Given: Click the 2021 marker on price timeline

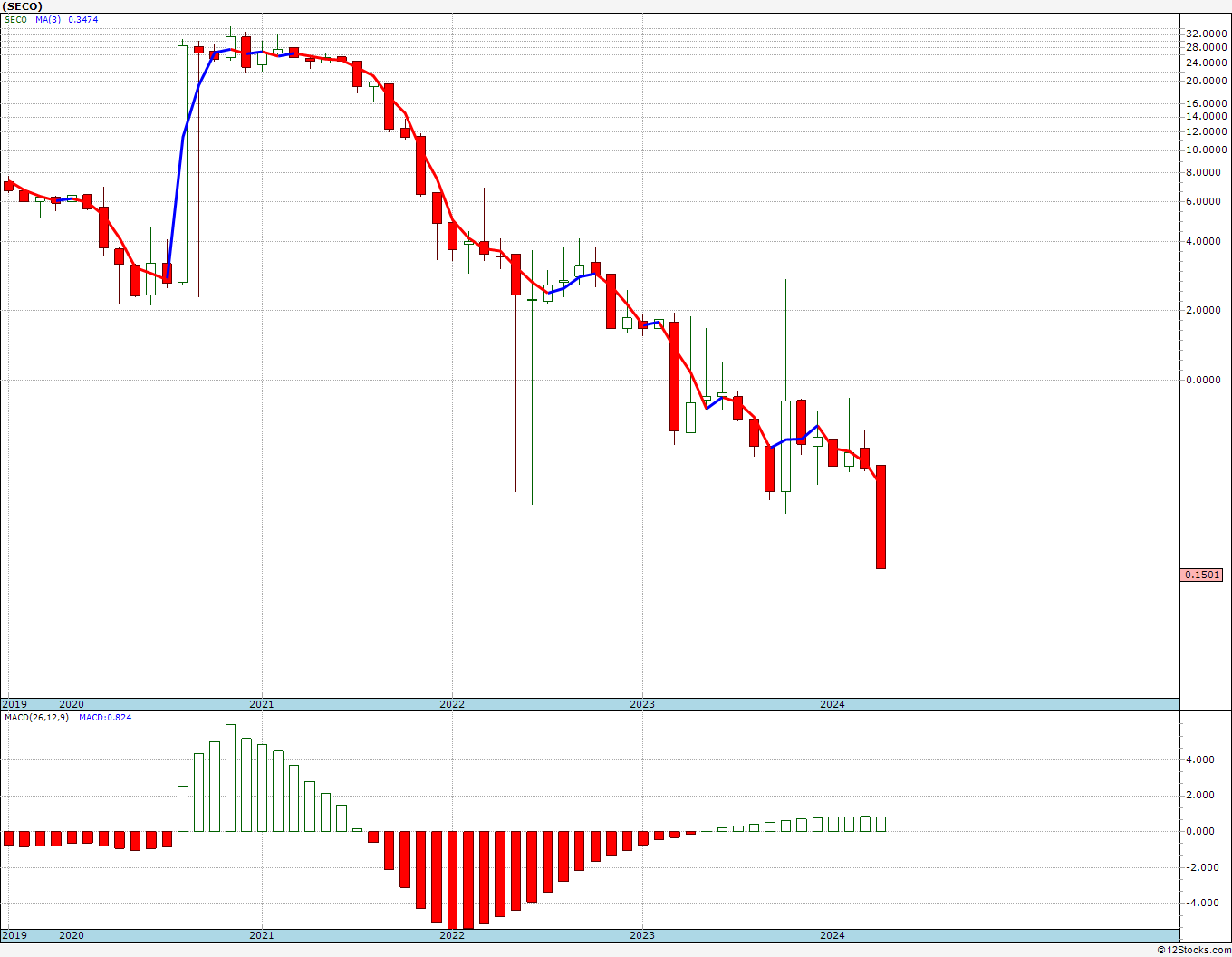Looking at the screenshot, I should click(x=261, y=704).
